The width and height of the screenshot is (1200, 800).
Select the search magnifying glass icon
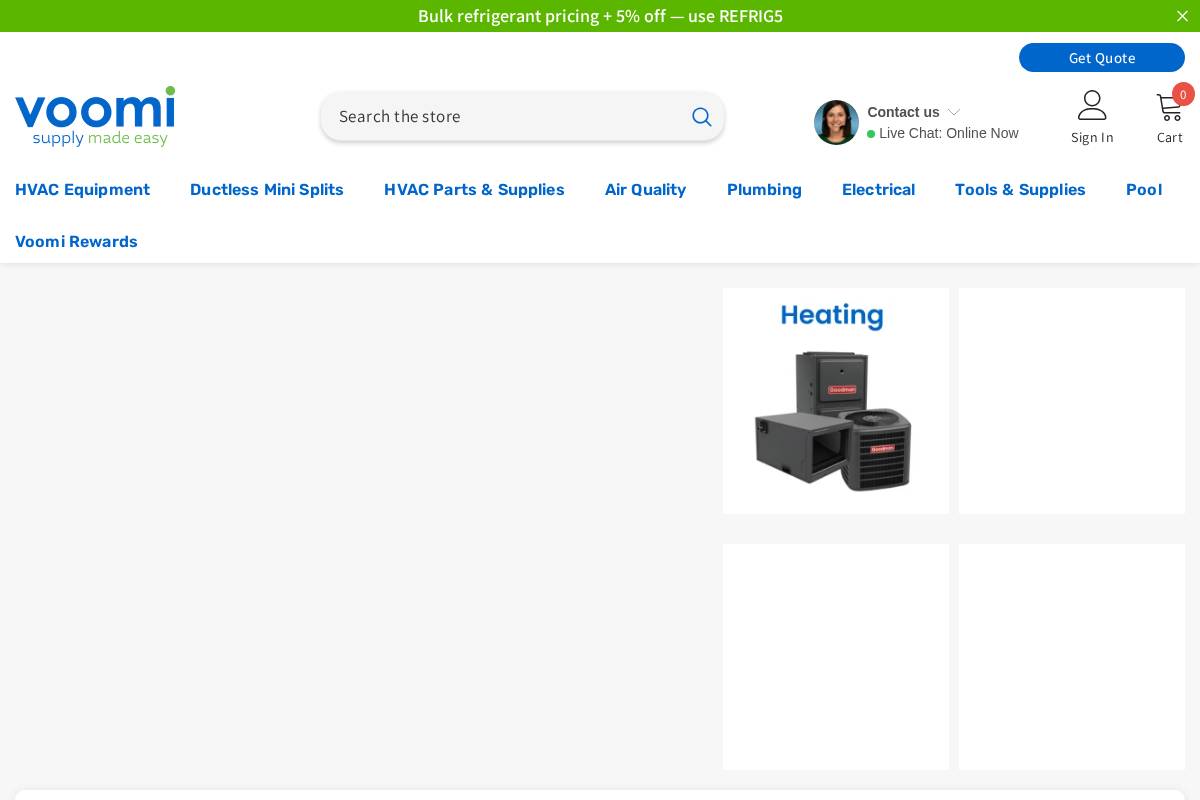pos(702,117)
